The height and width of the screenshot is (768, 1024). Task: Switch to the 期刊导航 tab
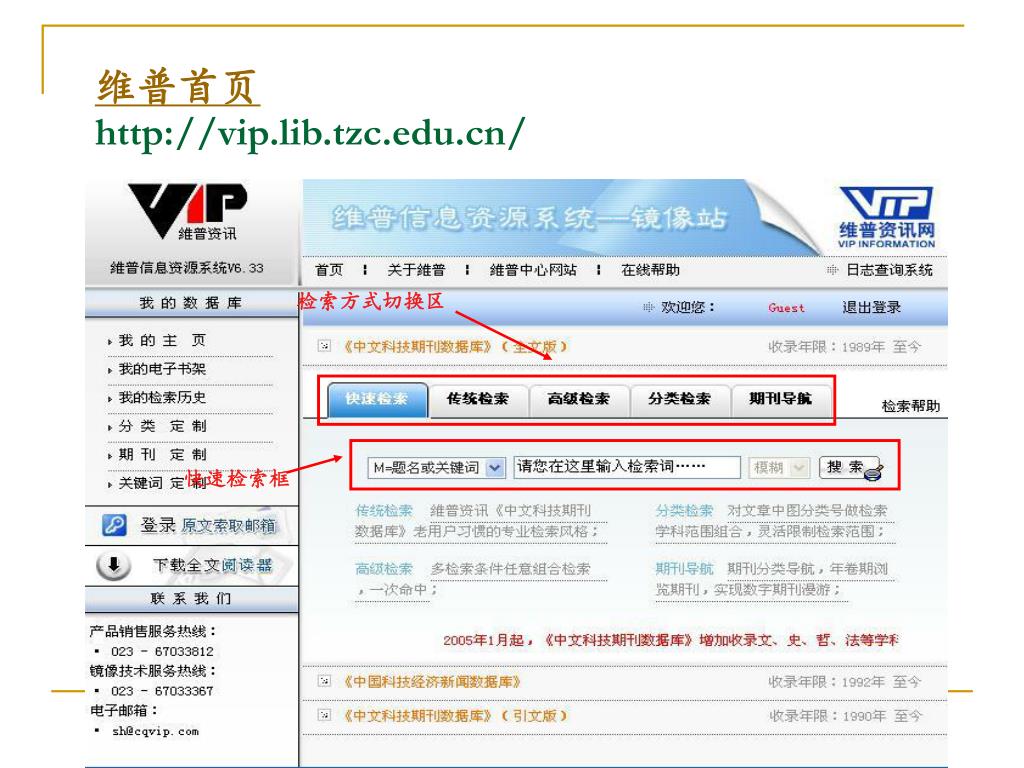coord(780,400)
